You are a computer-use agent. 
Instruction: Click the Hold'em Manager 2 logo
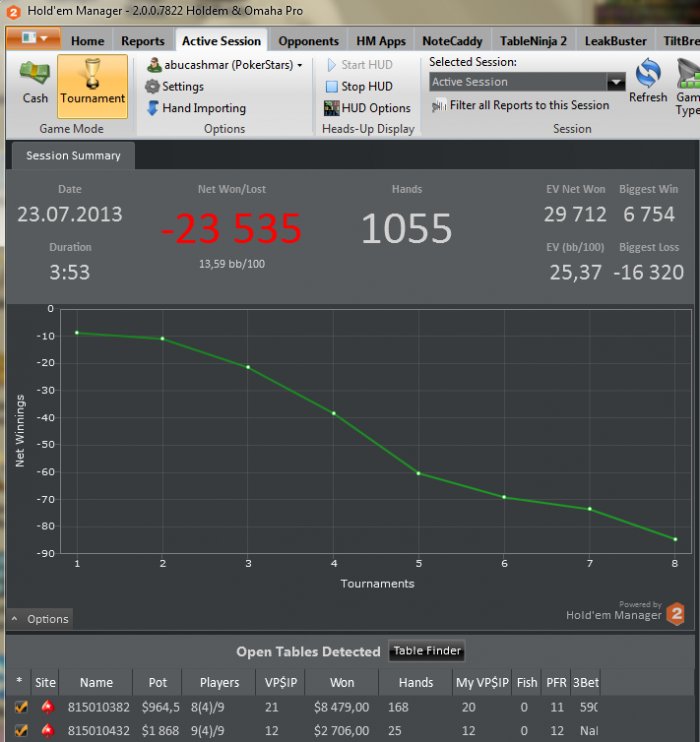pyautogui.click(x=675, y=614)
